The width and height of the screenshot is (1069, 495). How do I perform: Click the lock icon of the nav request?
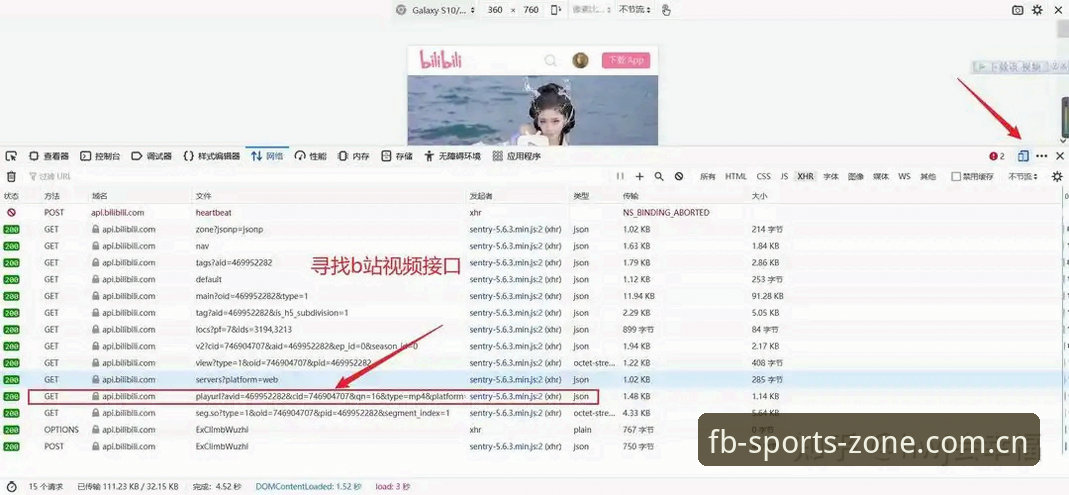(x=96, y=246)
